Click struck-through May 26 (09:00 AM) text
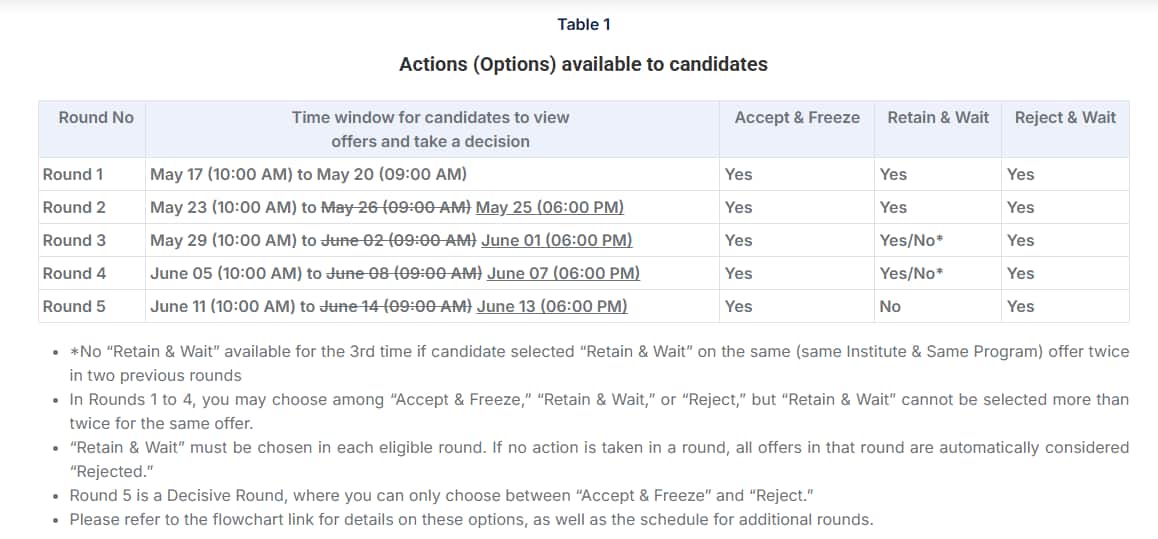Screen dimensions: 1158x539 coord(396,207)
